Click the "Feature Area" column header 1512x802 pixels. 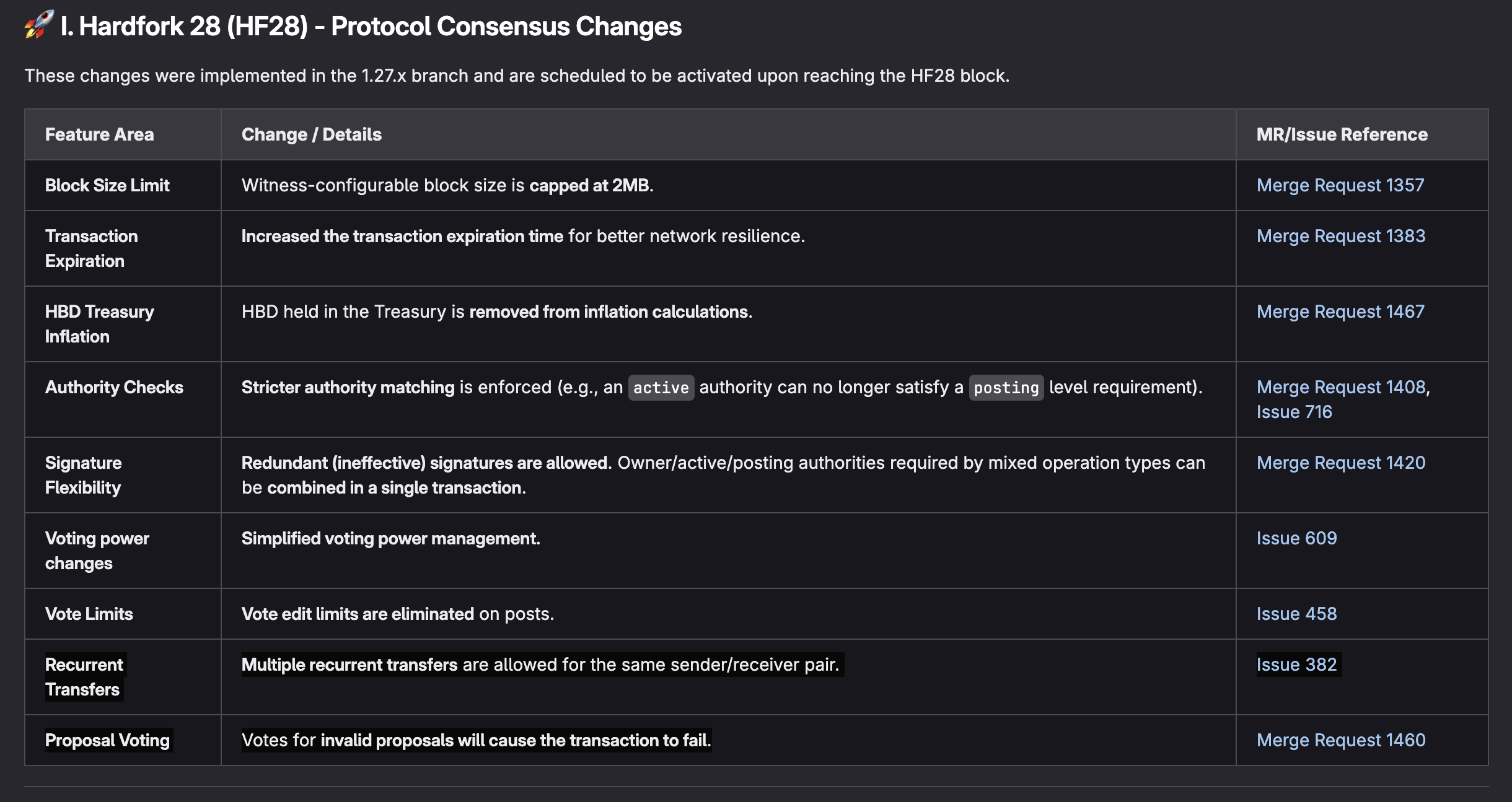pos(99,134)
